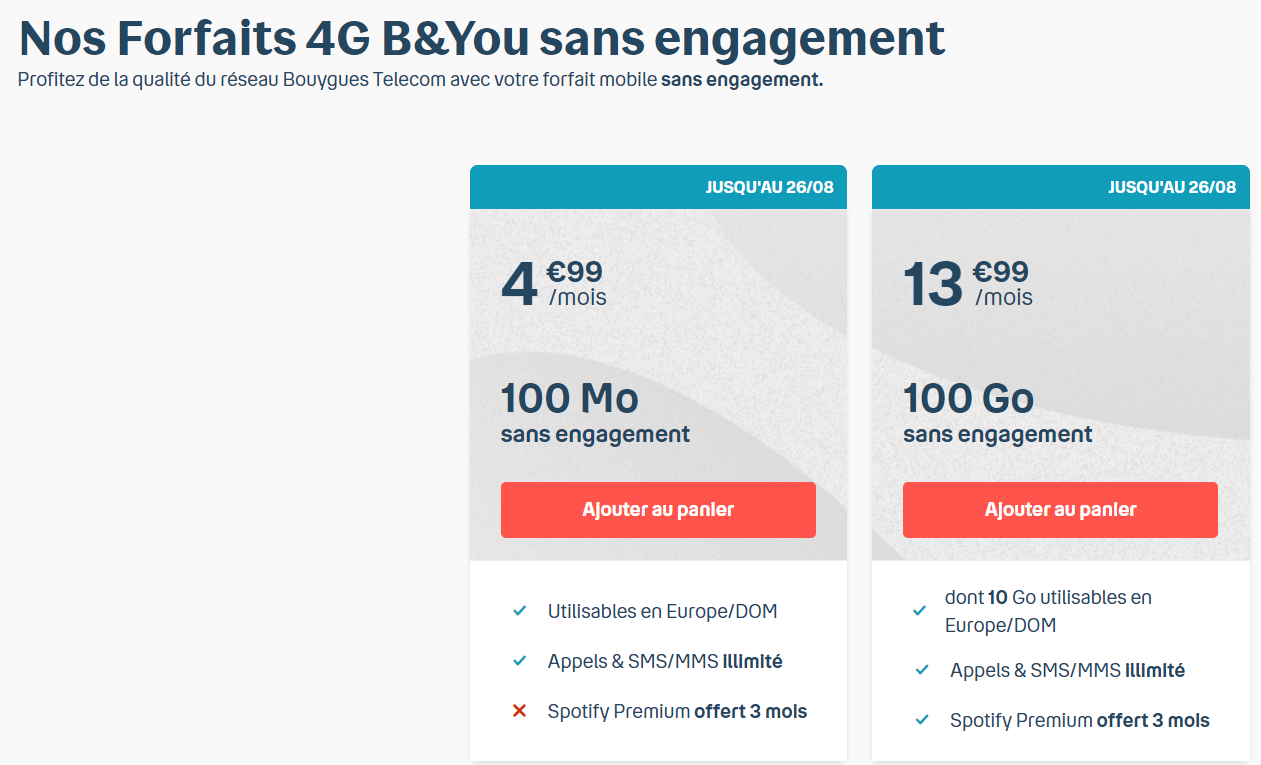Viewport: 1261px width, 765px height.
Task: Add the 100 Go plan to cart
Action: pos(1060,510)
